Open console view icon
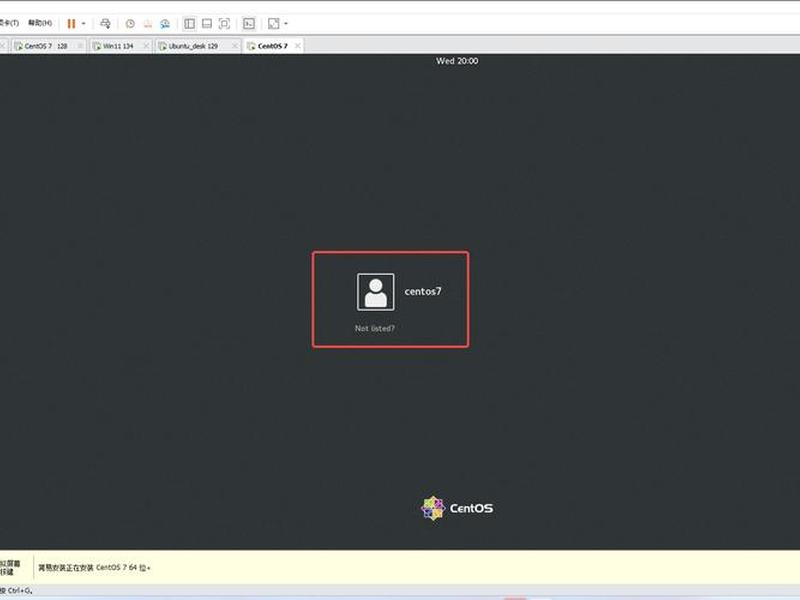 (248, 23)
